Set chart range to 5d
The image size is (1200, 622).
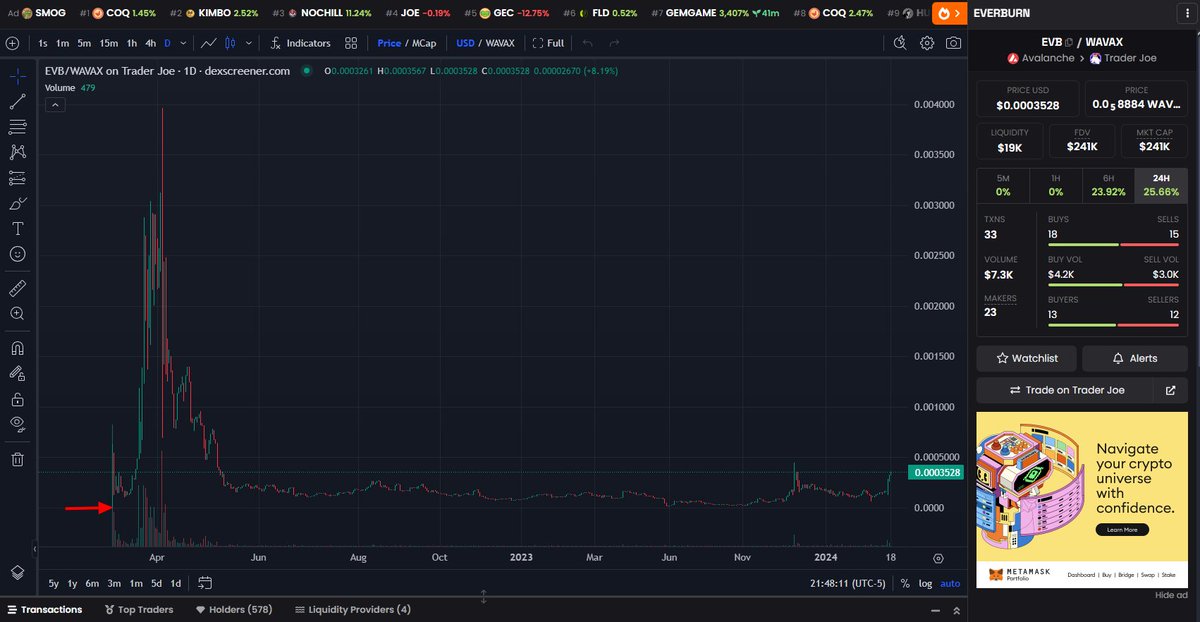(156, 583)
